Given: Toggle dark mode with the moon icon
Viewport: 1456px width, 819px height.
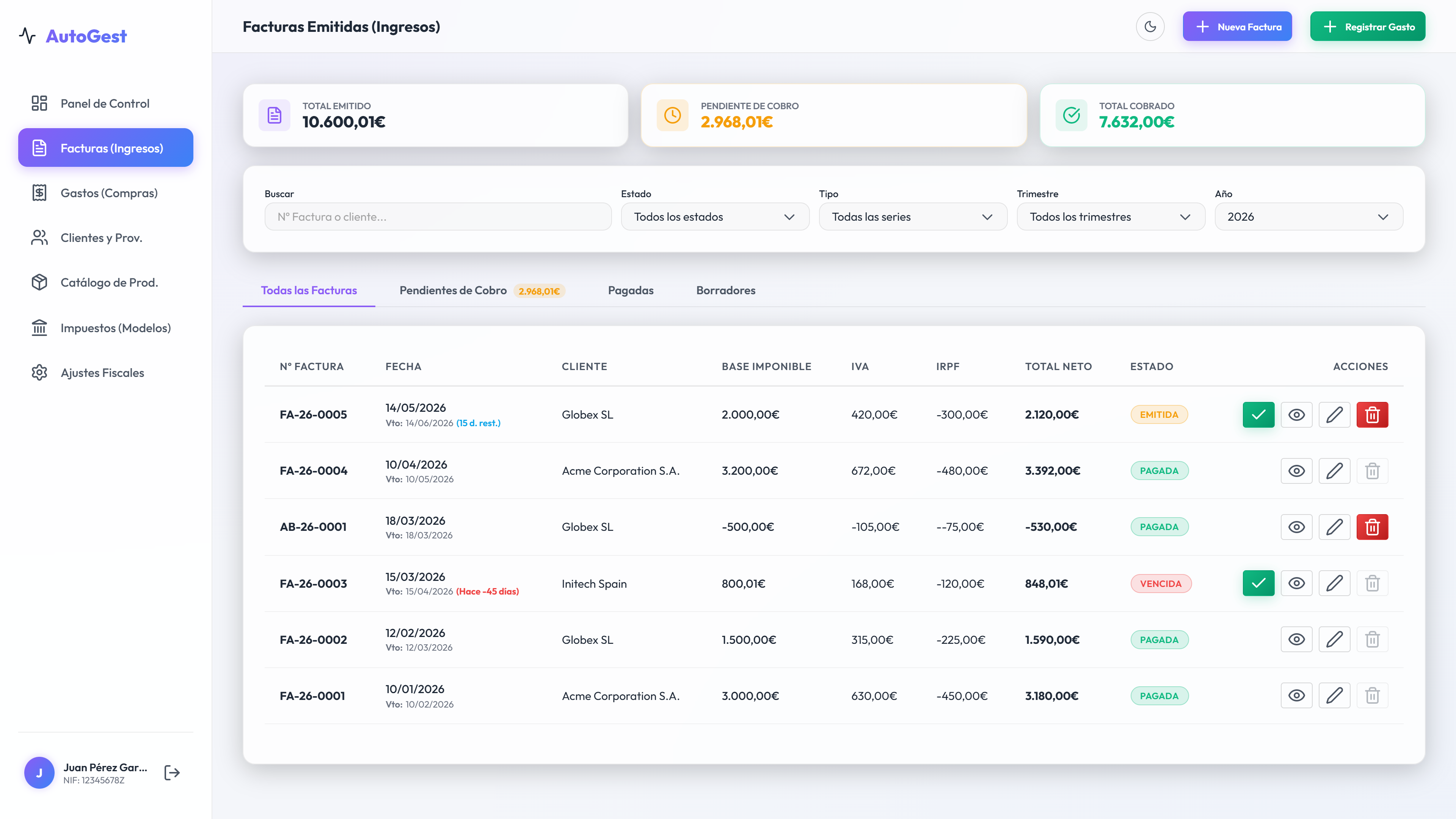Looking at the screenshot, I should (x=1150, y=27).
